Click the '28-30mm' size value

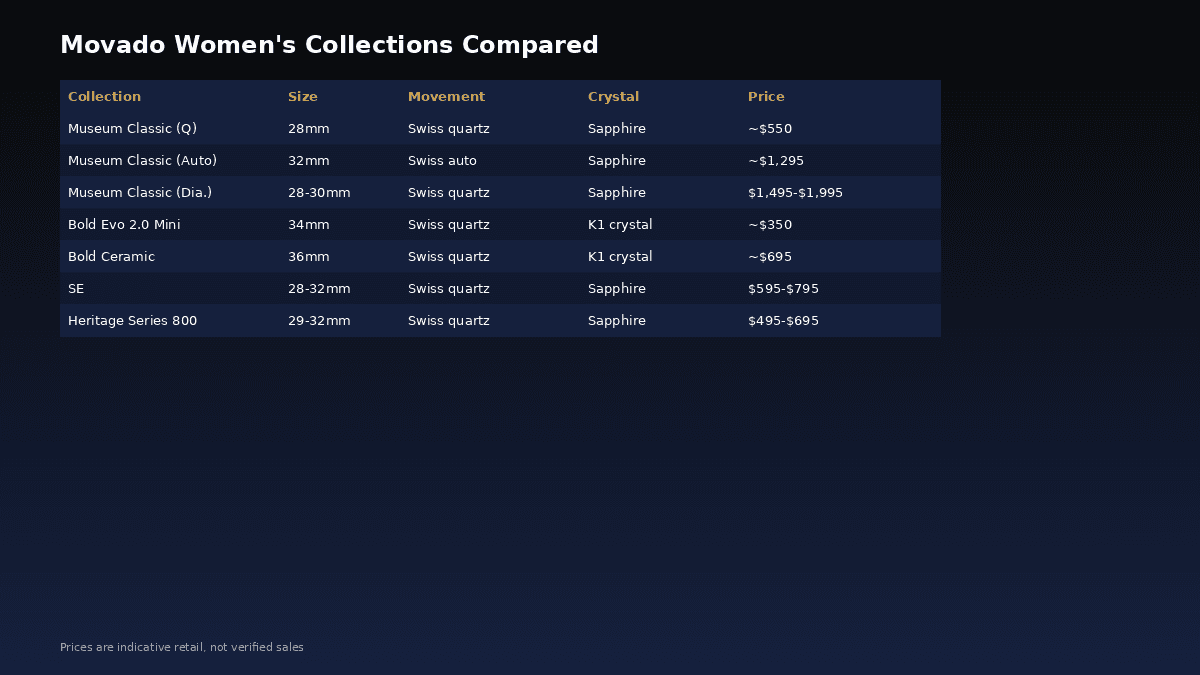point(319,193)
